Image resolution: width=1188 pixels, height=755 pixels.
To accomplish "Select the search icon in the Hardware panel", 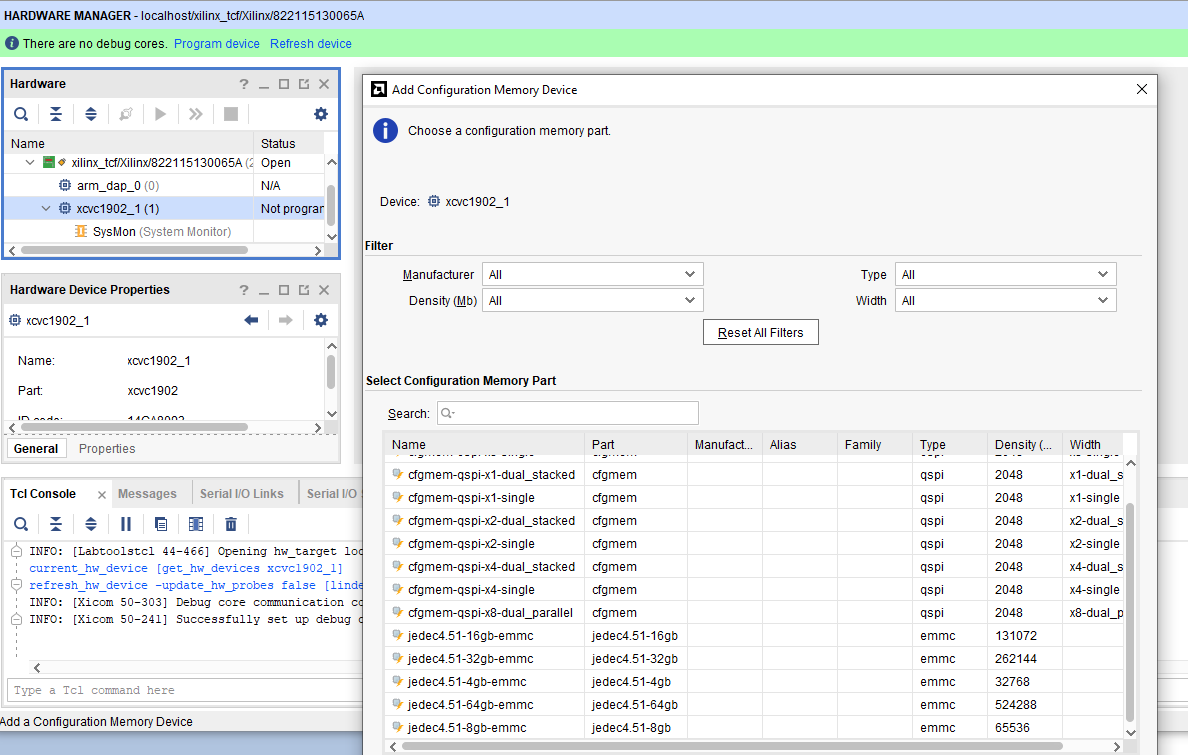I will click(21, 113).
